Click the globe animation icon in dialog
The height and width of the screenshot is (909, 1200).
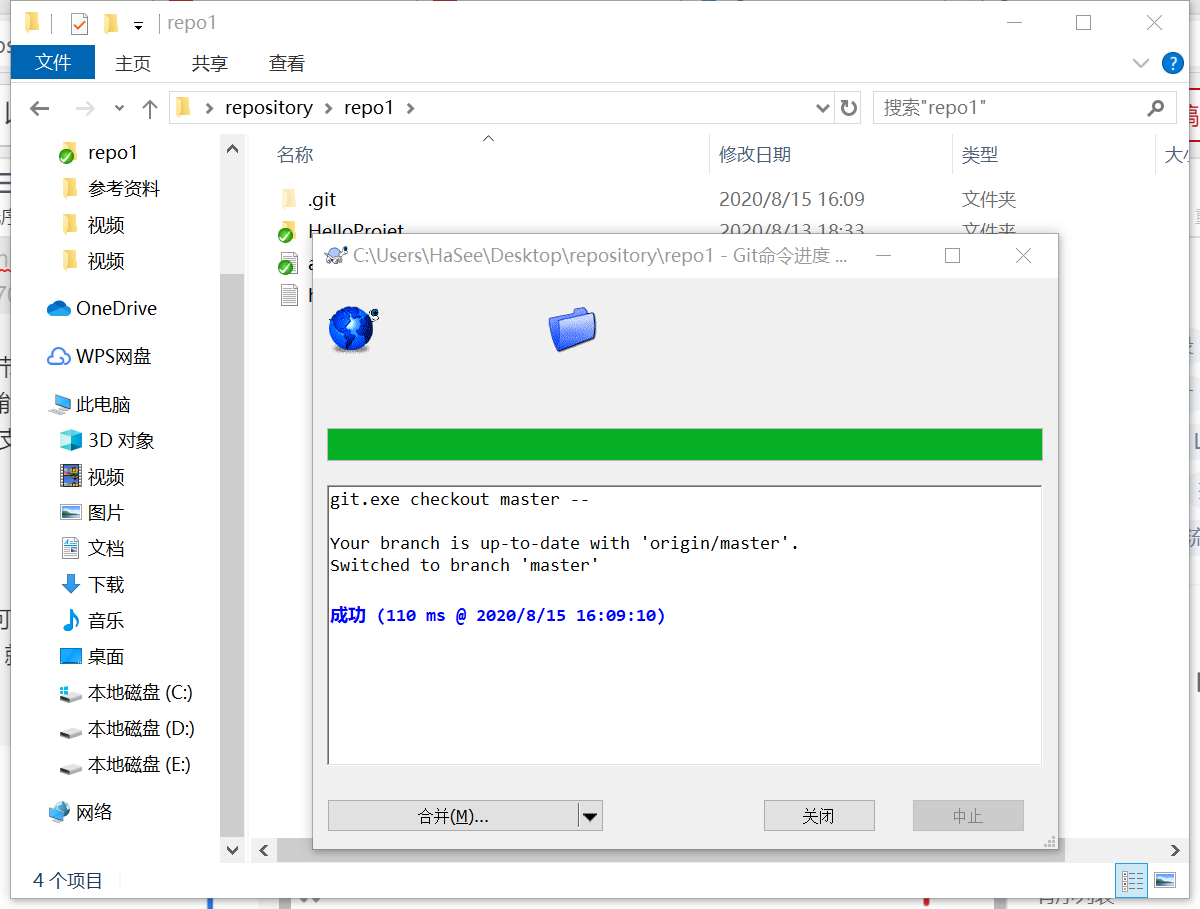[x=353, y=328]
